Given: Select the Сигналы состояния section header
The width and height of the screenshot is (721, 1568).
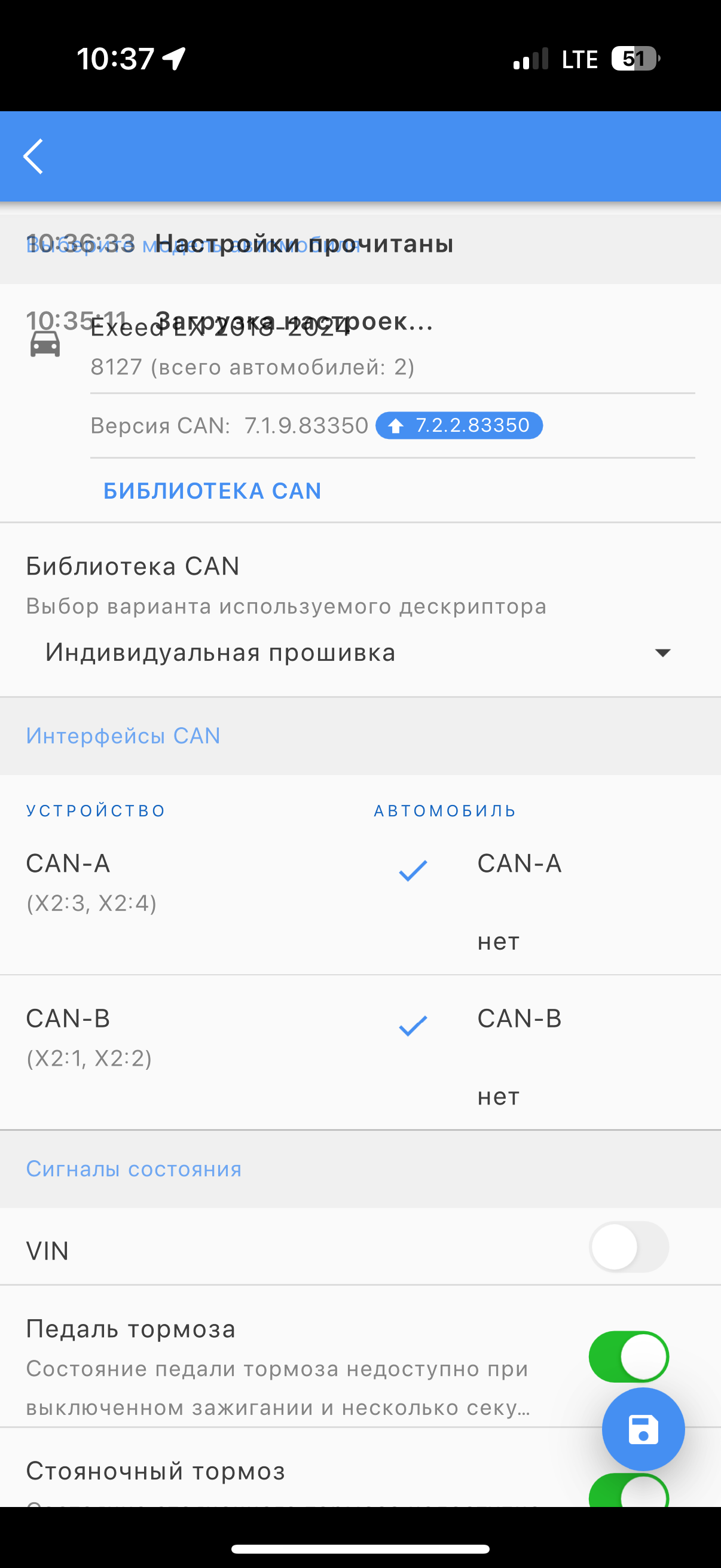Looking at the screenshot, I should click(x=134, y=1169).
